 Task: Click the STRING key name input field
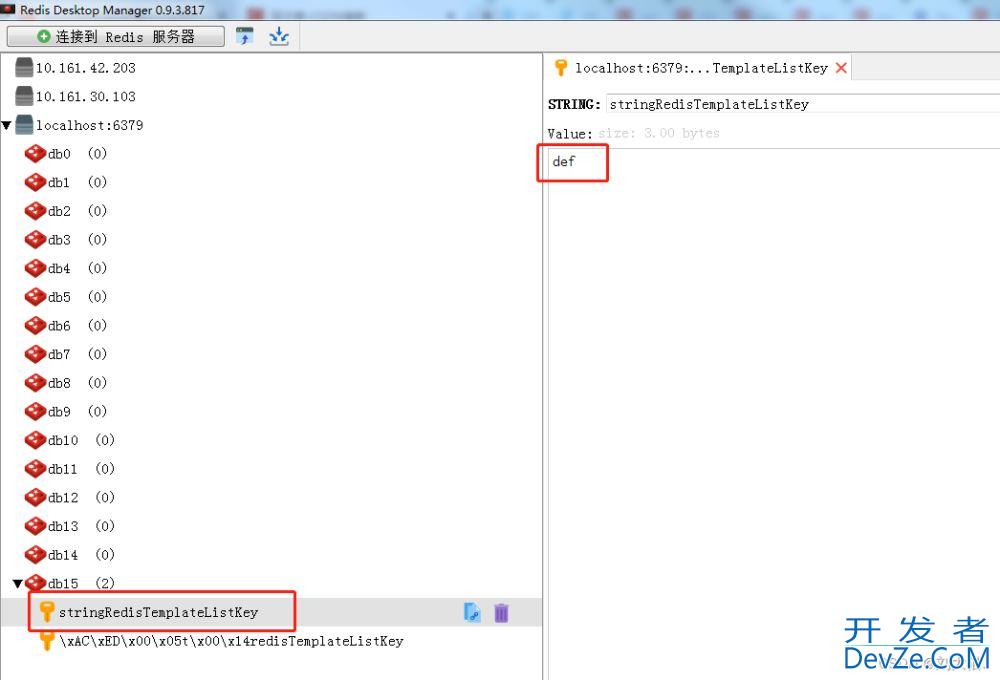[803, 104]
